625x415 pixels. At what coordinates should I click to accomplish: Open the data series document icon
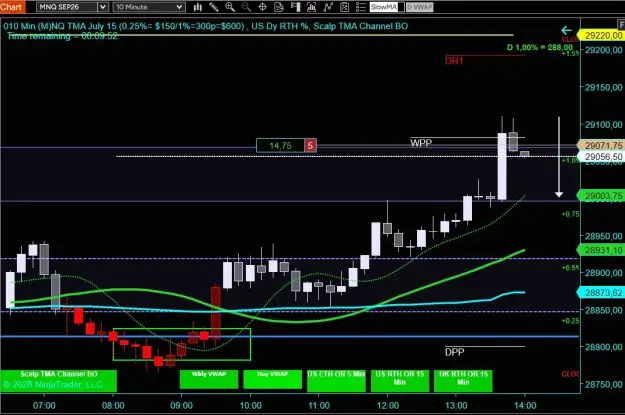[x=279, y=7]
